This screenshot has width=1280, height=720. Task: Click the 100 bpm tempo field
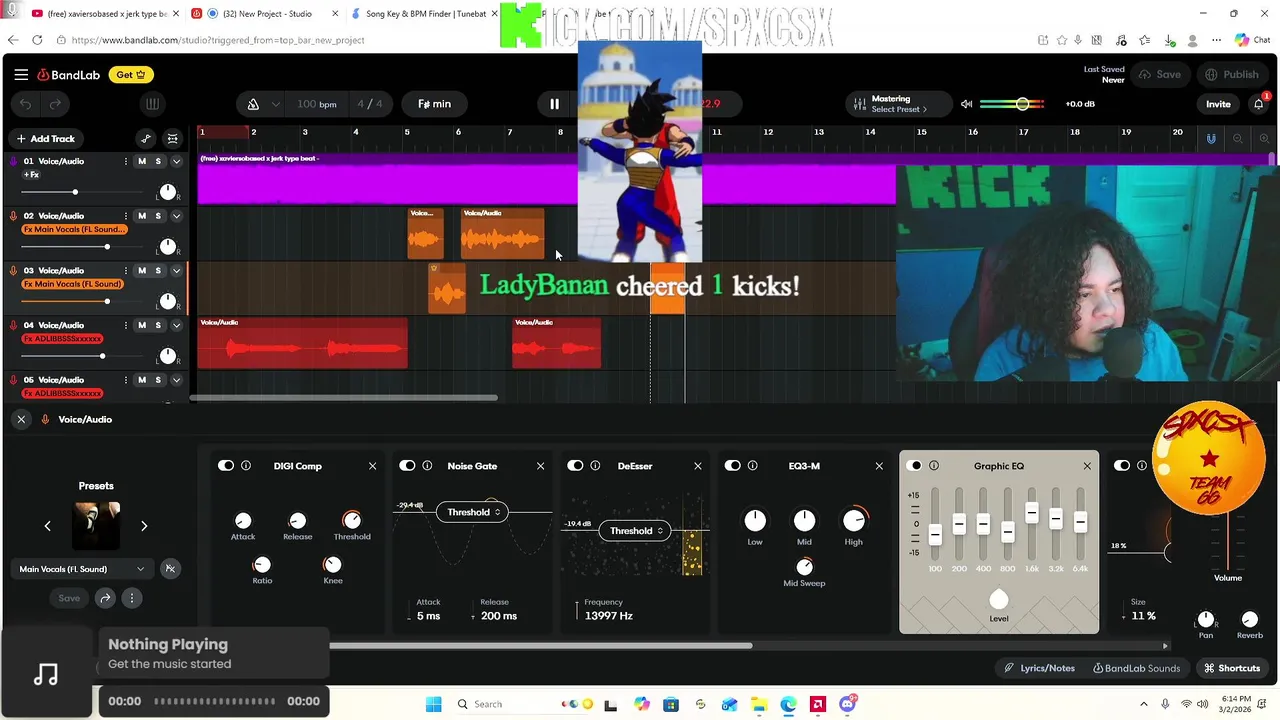pos(316,104)
